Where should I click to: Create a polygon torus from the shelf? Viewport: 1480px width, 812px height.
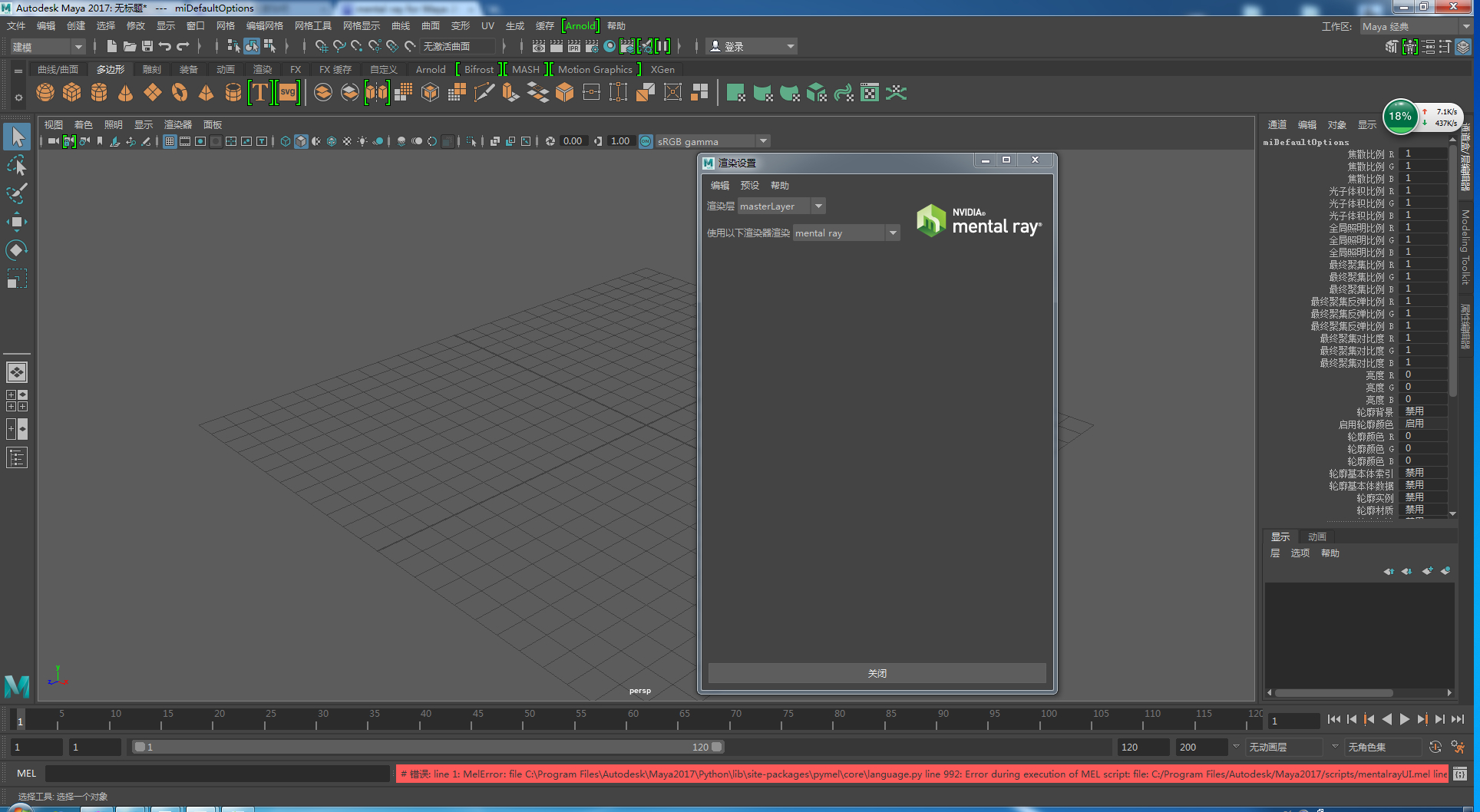(180, 93)
